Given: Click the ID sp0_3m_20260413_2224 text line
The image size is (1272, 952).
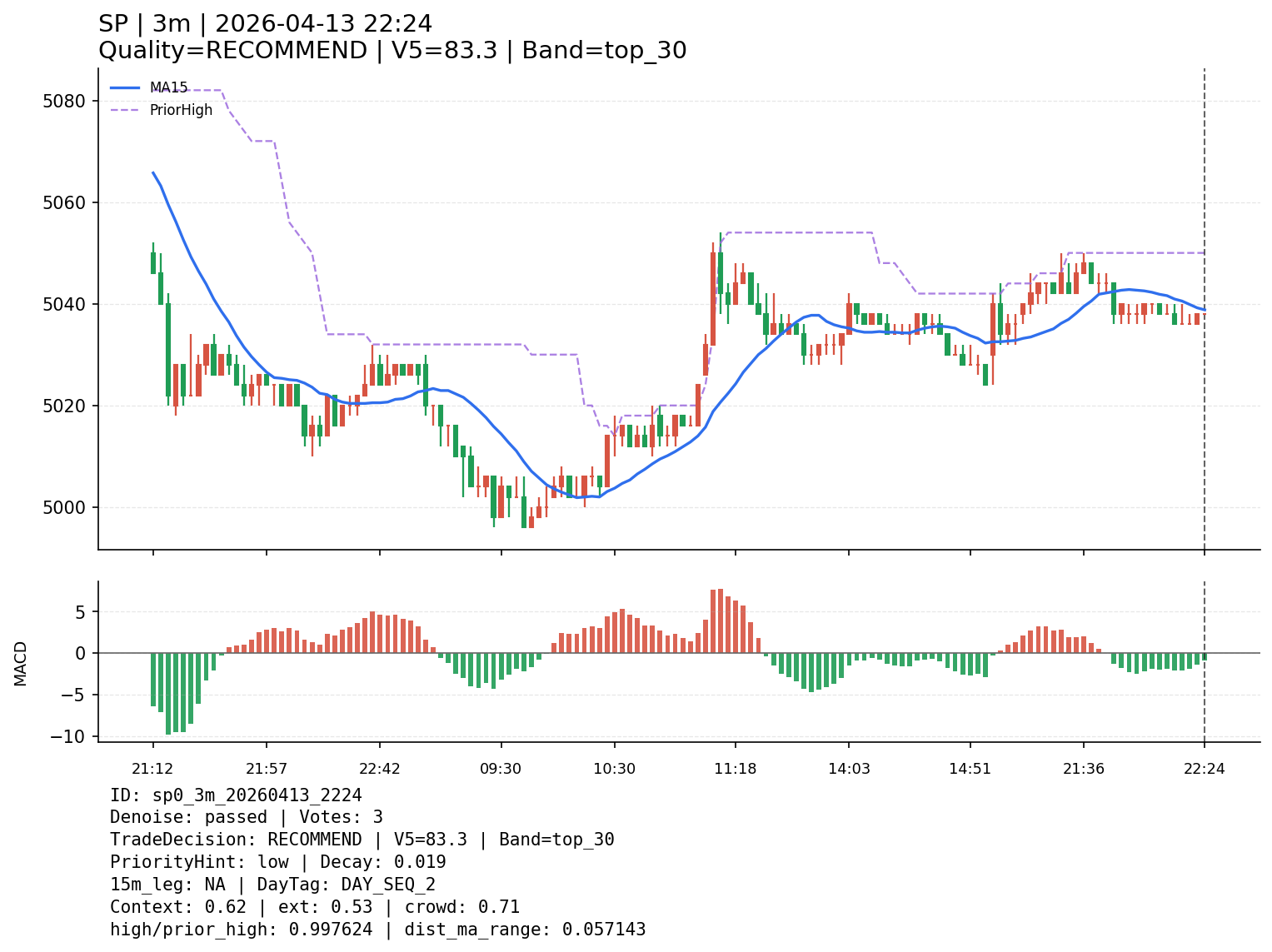Looking at the screenshot, I should (236, 795).
